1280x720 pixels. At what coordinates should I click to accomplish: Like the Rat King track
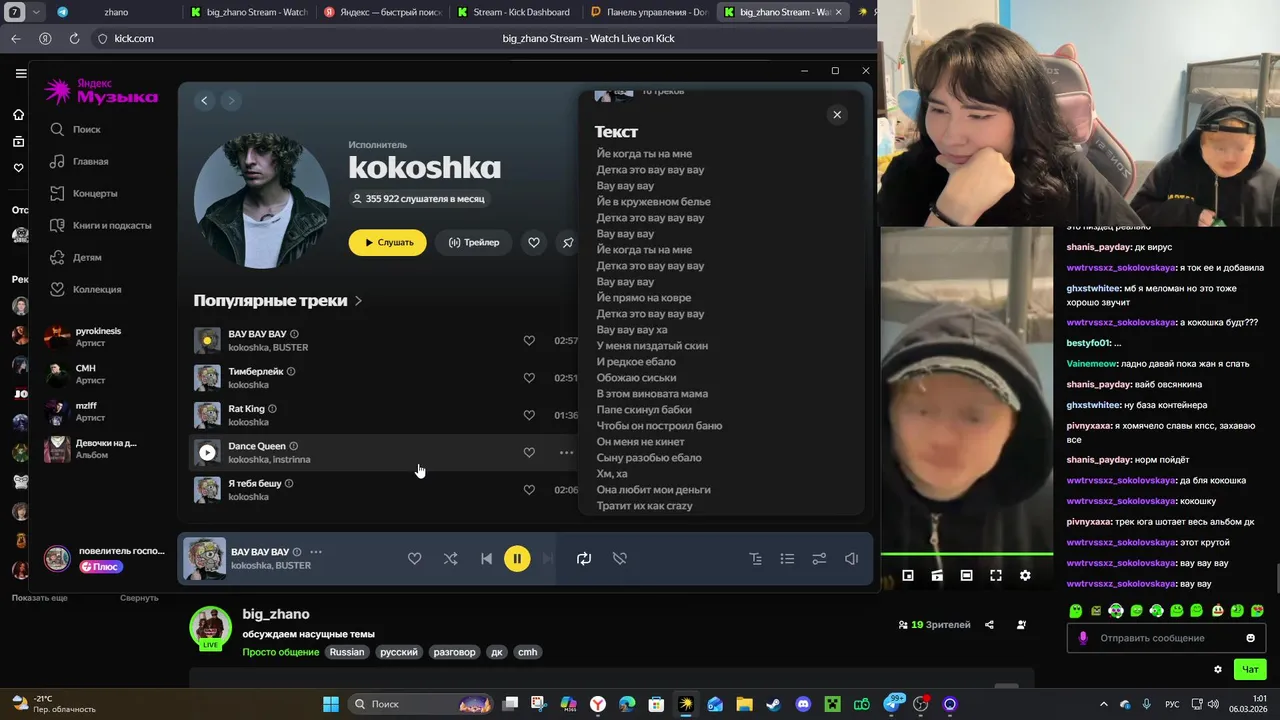click(x=529, y=415)
